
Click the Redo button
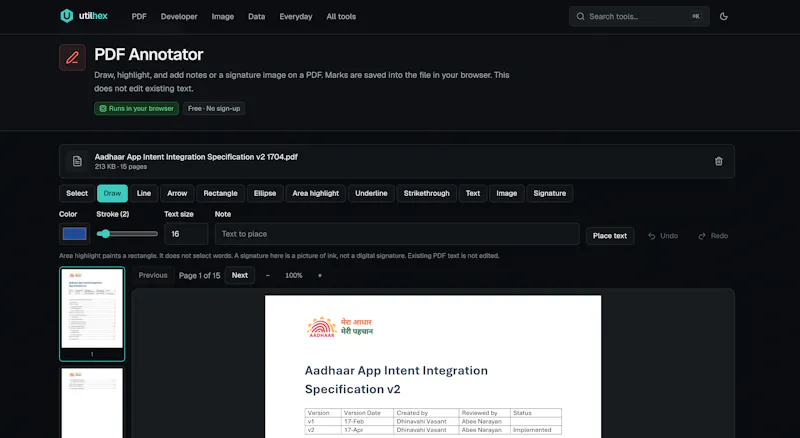713,236
